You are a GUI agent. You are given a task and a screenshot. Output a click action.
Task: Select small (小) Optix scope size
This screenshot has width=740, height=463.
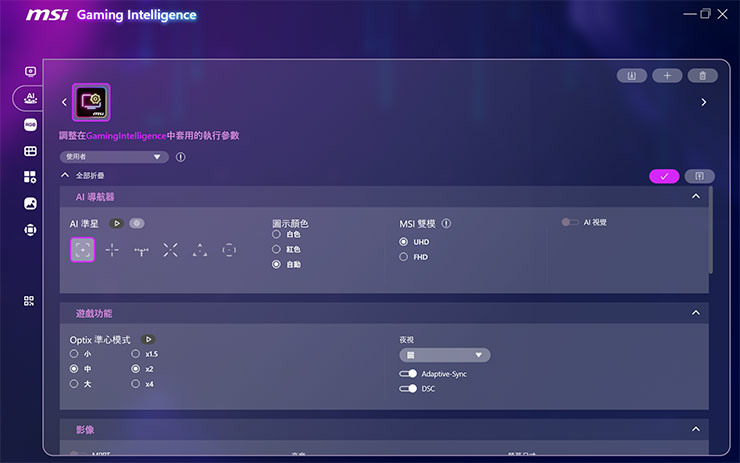tap(74, 354)
